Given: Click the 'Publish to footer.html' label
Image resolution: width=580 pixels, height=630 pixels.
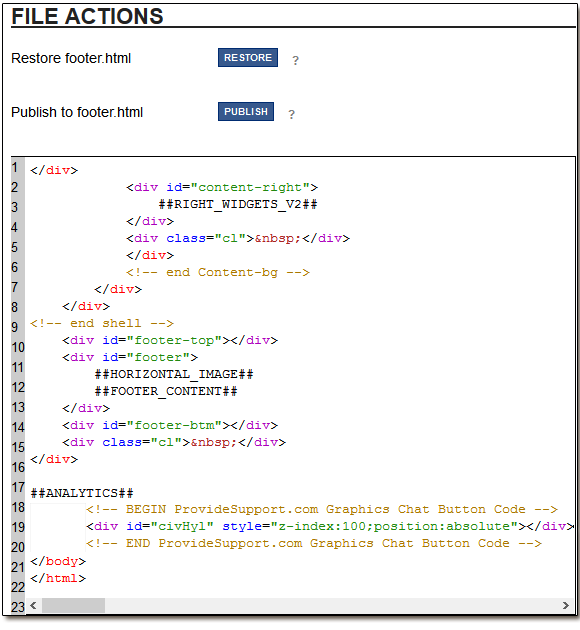Looking at the screenshot, I should tap(77, 112).
